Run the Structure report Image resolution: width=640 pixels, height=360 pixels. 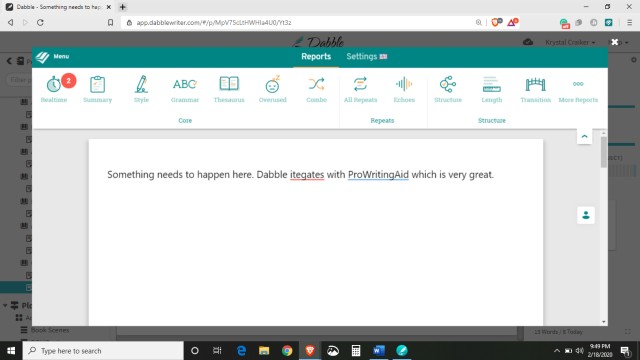(x=448, y=89)
